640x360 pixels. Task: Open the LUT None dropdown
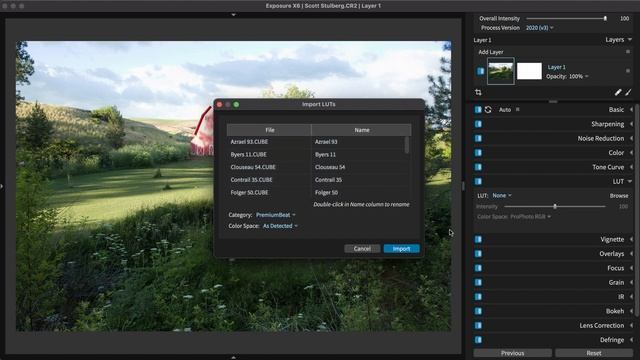[502, 196]
